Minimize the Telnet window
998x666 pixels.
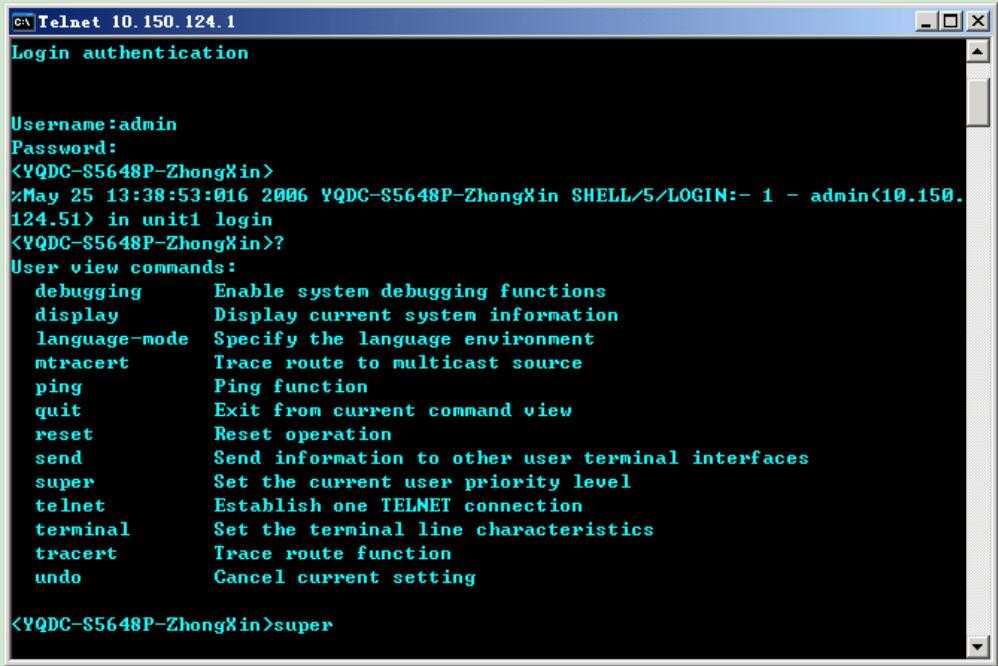(925, 22)
